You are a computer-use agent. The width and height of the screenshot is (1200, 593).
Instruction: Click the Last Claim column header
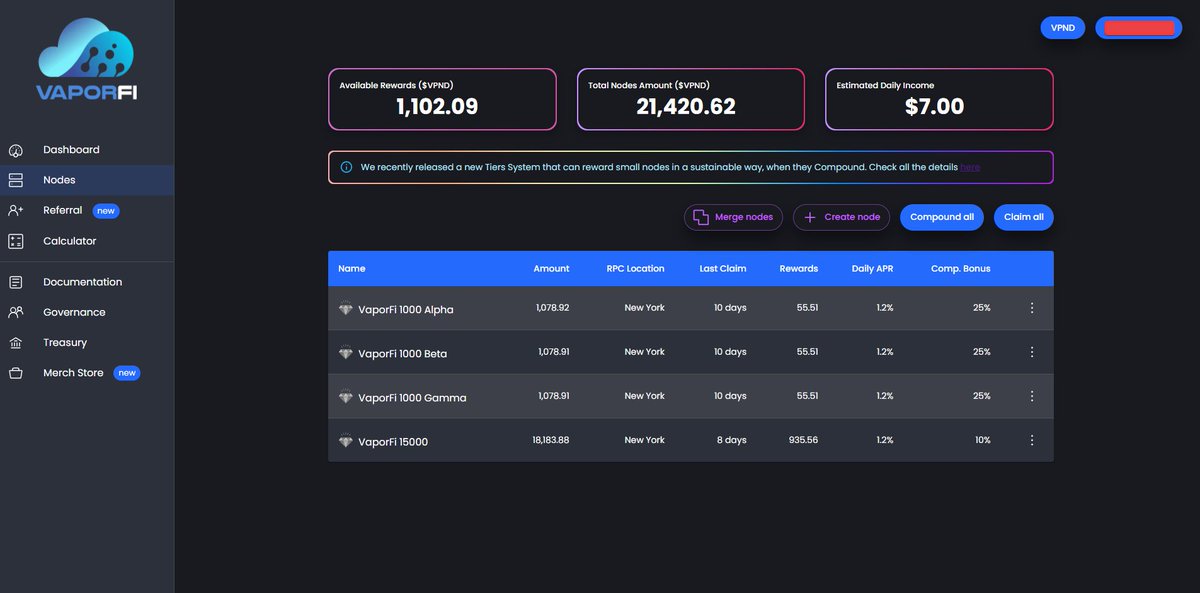(722, 269)
